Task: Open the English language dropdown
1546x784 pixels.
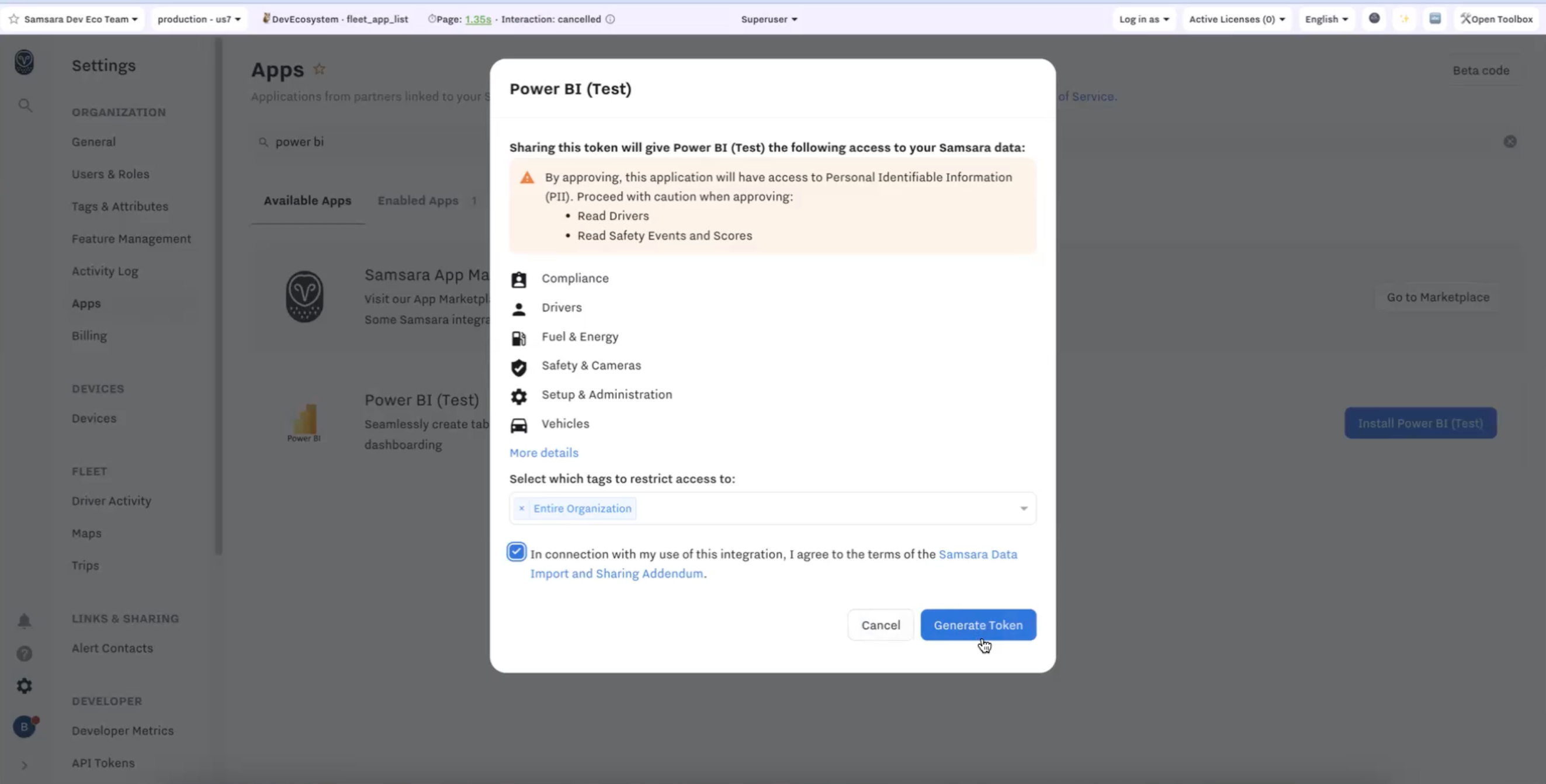Action: click(x=1326, y=19)
